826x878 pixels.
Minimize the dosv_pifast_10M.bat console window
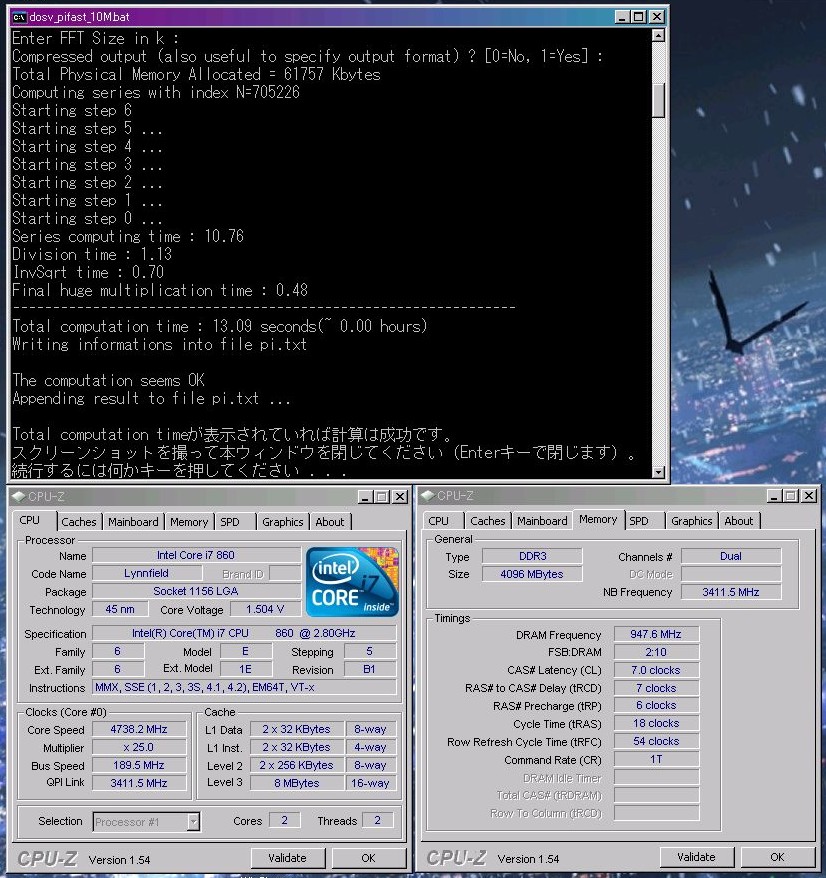(622, 17)
